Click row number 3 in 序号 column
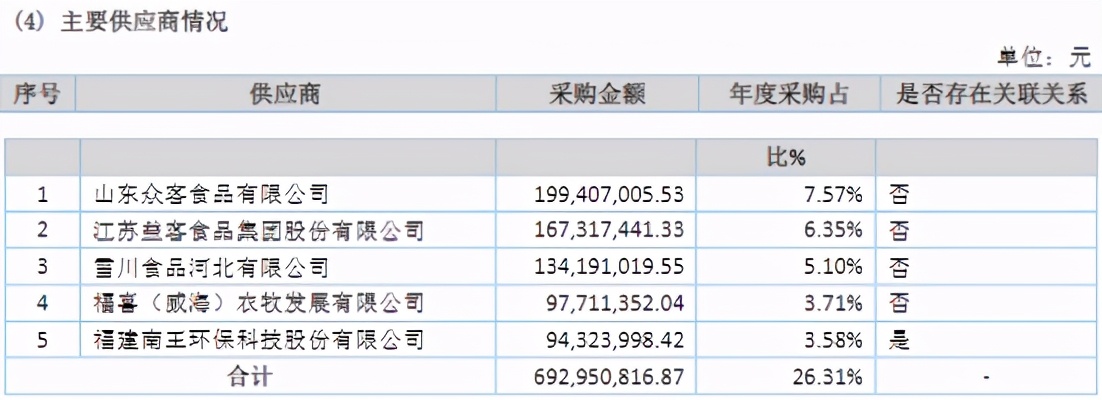 42,267
